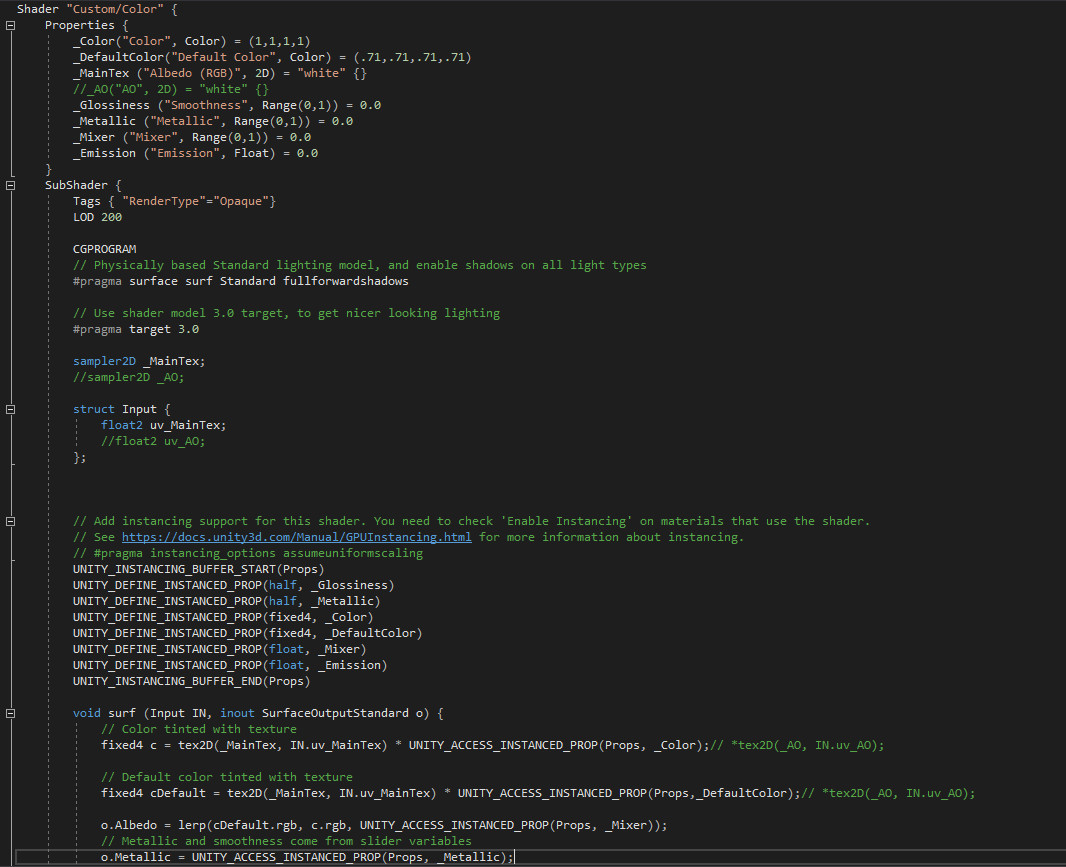Click the LOD 200 line
The width and height of the screenshot is (1066, 867).
(x=97, y=217)
